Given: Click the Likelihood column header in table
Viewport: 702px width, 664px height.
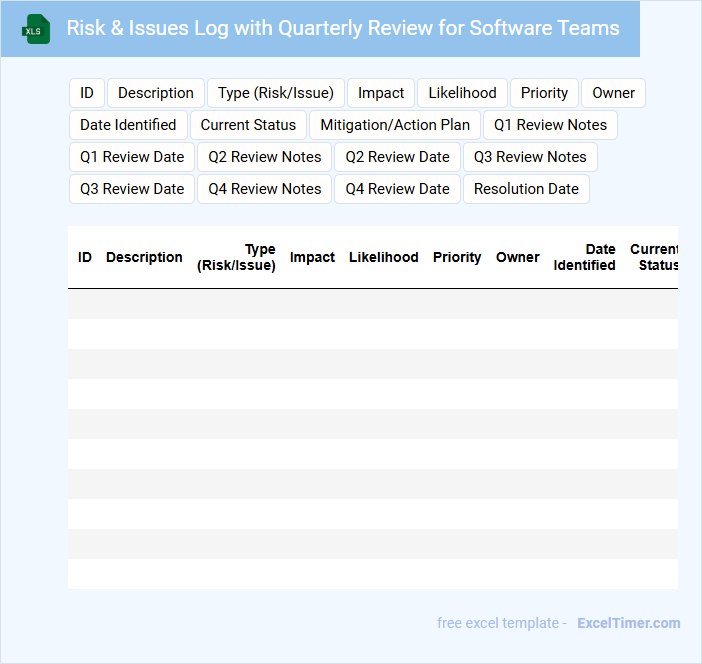Looking at the screenshot, I should (383, 257).
